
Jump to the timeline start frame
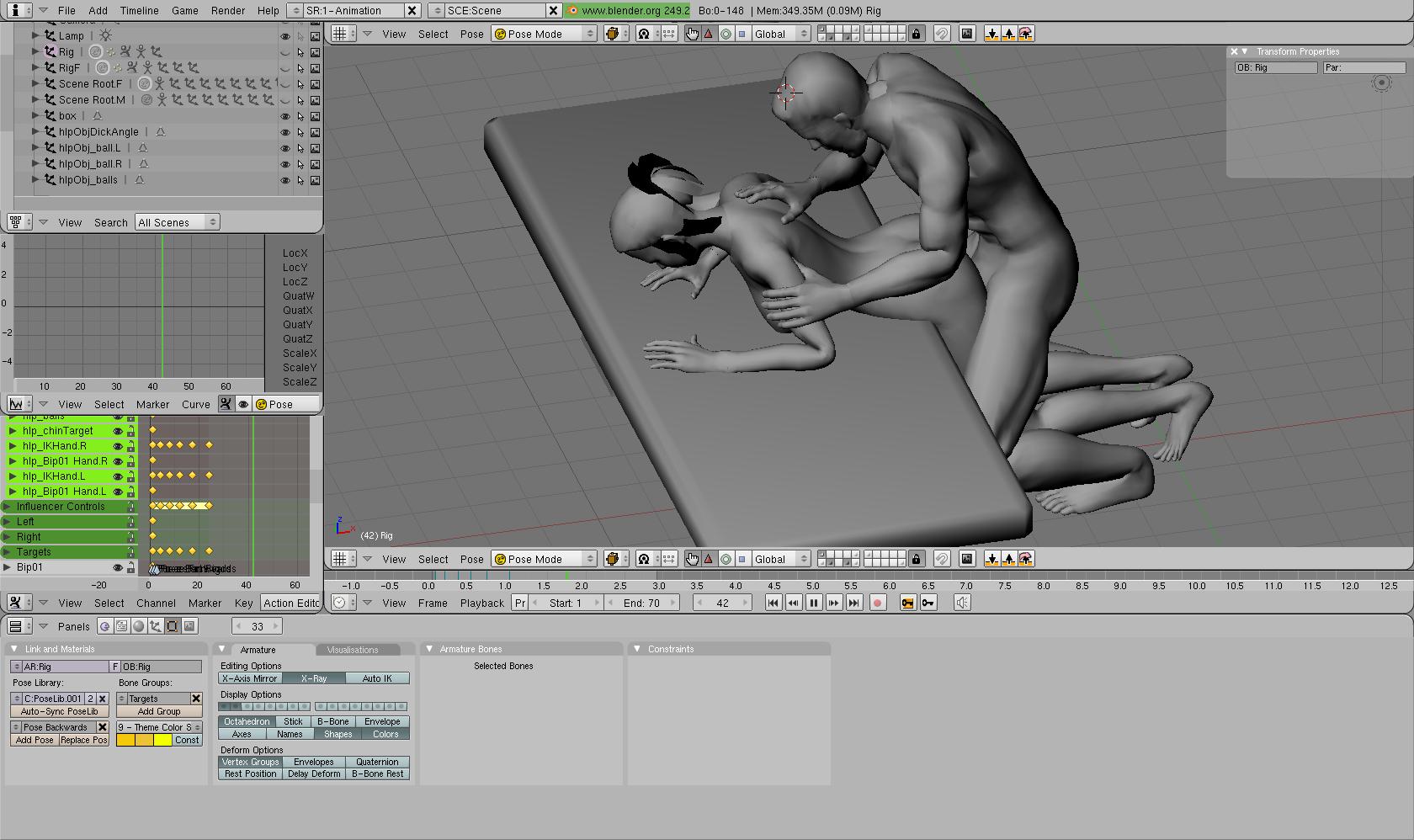pyautogui.click(x=773, y=603)
